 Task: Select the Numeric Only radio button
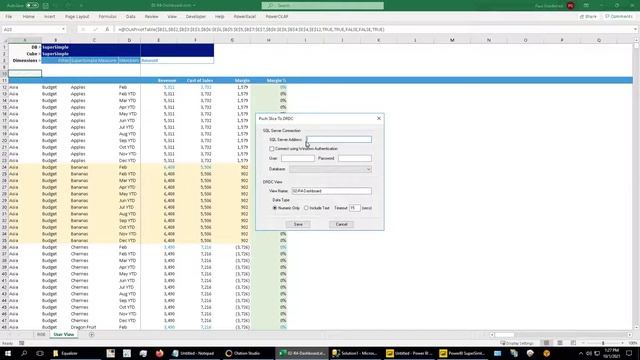(x=275, y=208)
